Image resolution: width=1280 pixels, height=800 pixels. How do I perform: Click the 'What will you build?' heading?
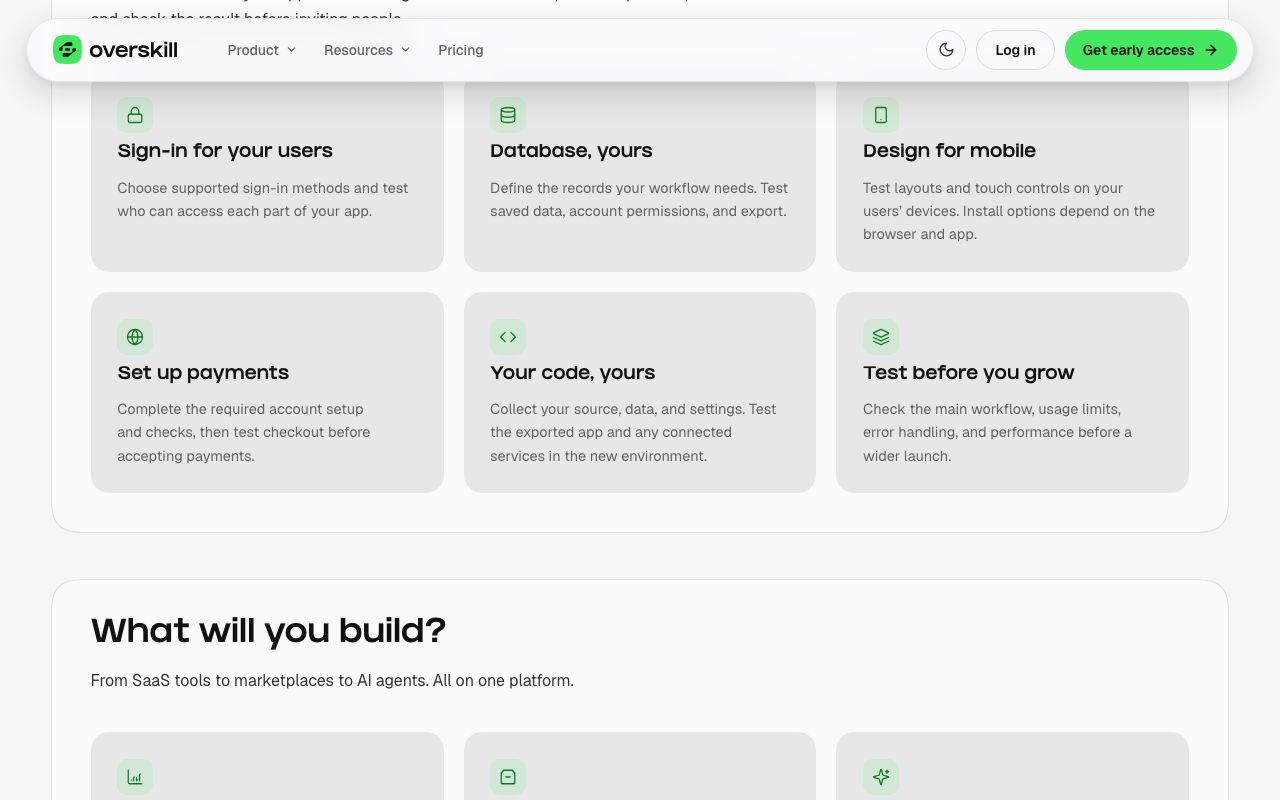[x=268, y=631]
